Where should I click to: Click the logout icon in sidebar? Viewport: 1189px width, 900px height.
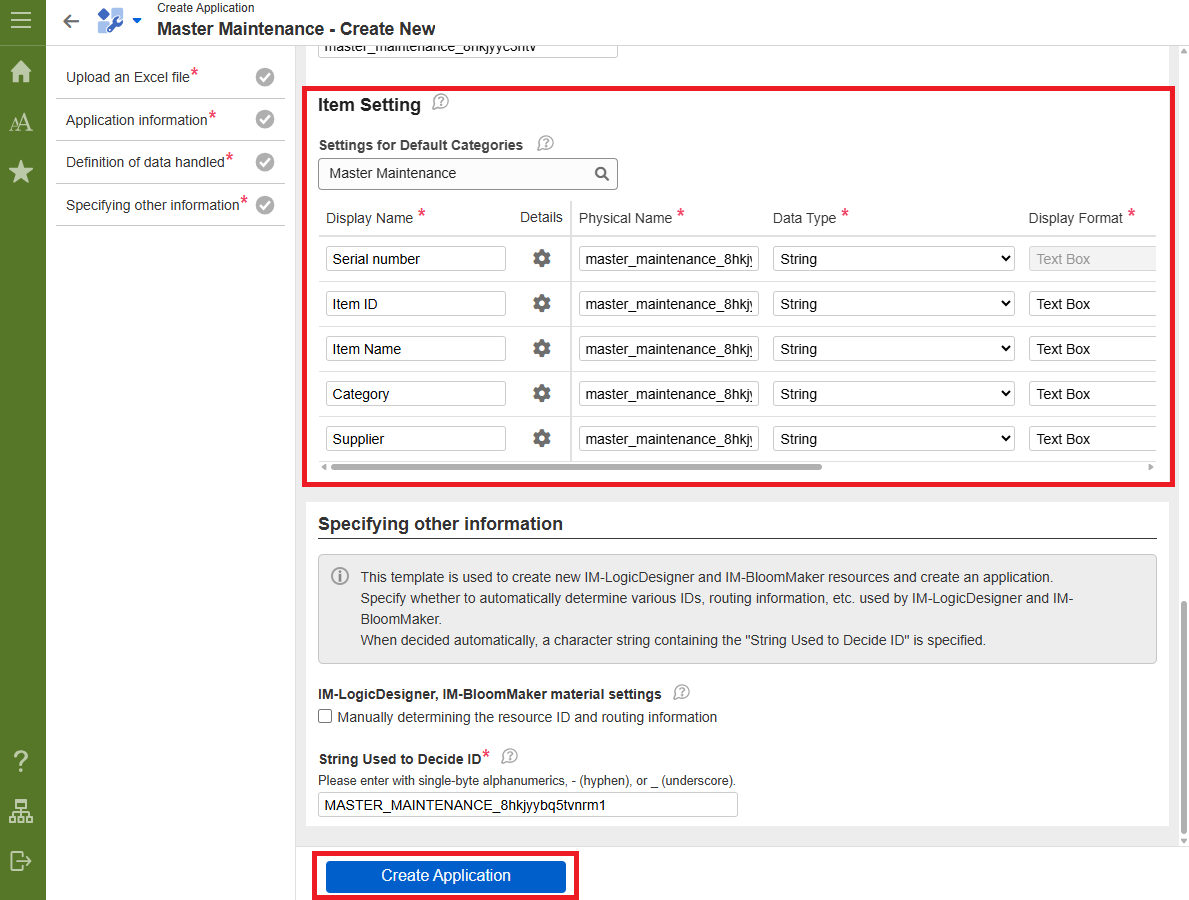[x=21, y=861]
